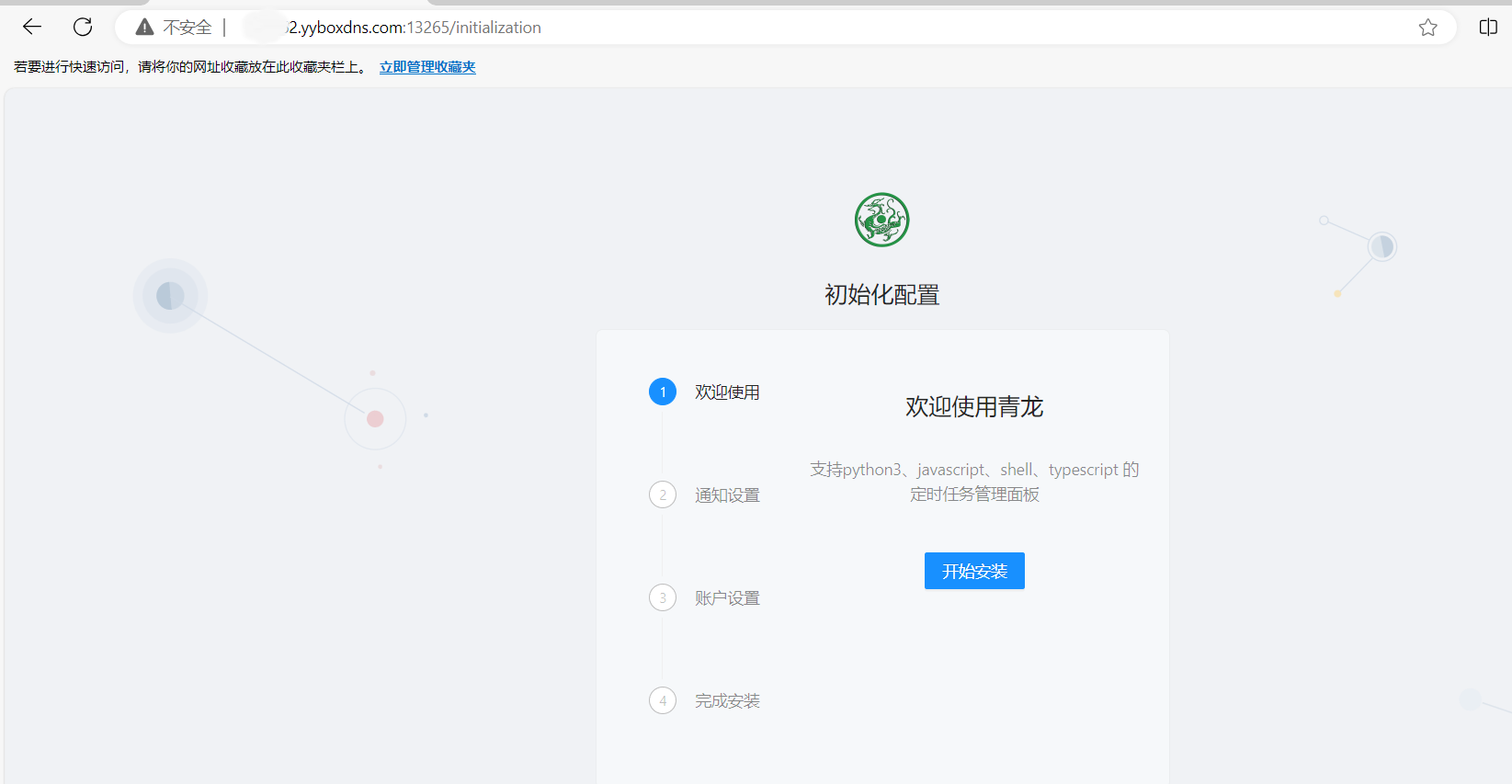This screenshot has width=1512, height=784.
Task: Select step 1 circle 欢迎使用
Action: click(663, 392)
